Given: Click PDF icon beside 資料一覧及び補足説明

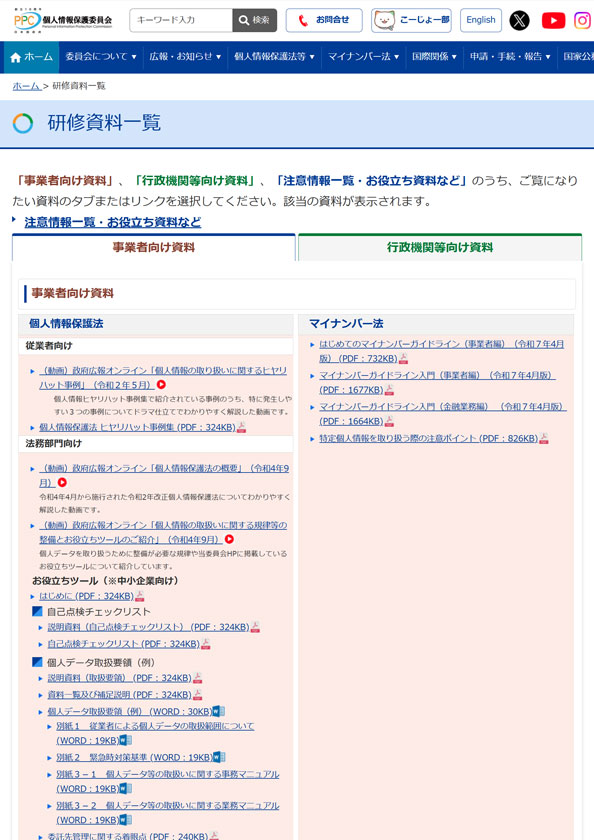Looking at the screenshot, I should (x=198, y=695).
